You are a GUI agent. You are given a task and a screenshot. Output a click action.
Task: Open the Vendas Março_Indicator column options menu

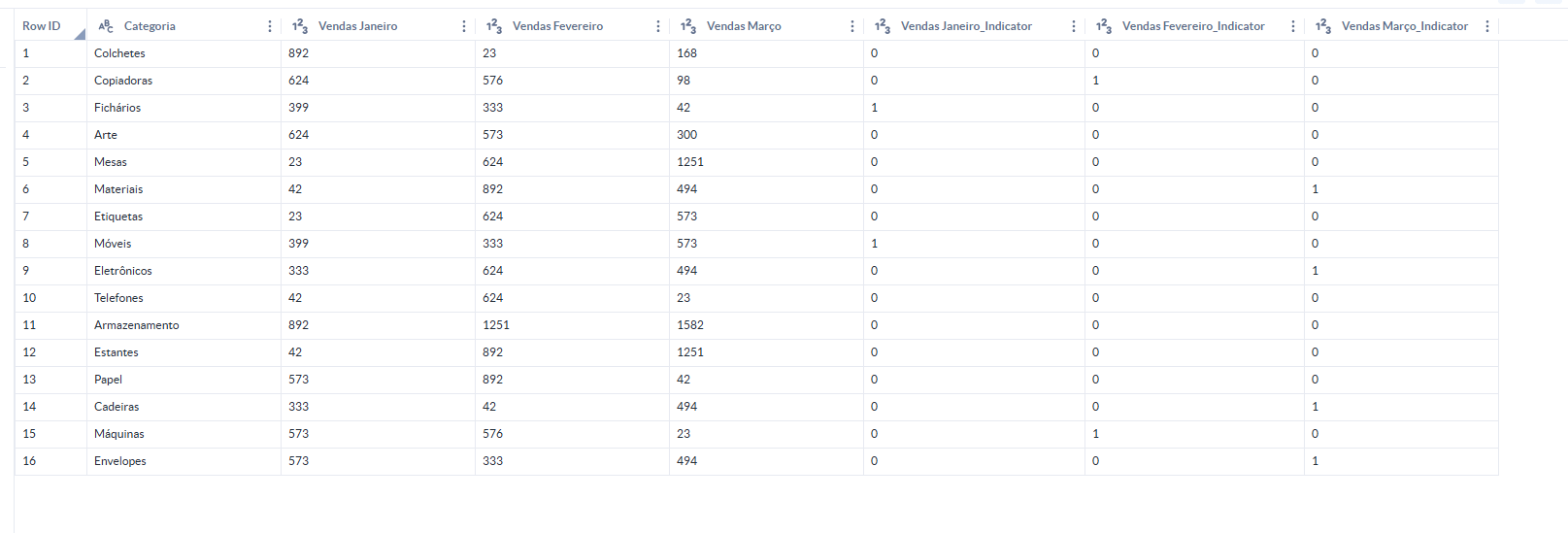click(1487, 26)
